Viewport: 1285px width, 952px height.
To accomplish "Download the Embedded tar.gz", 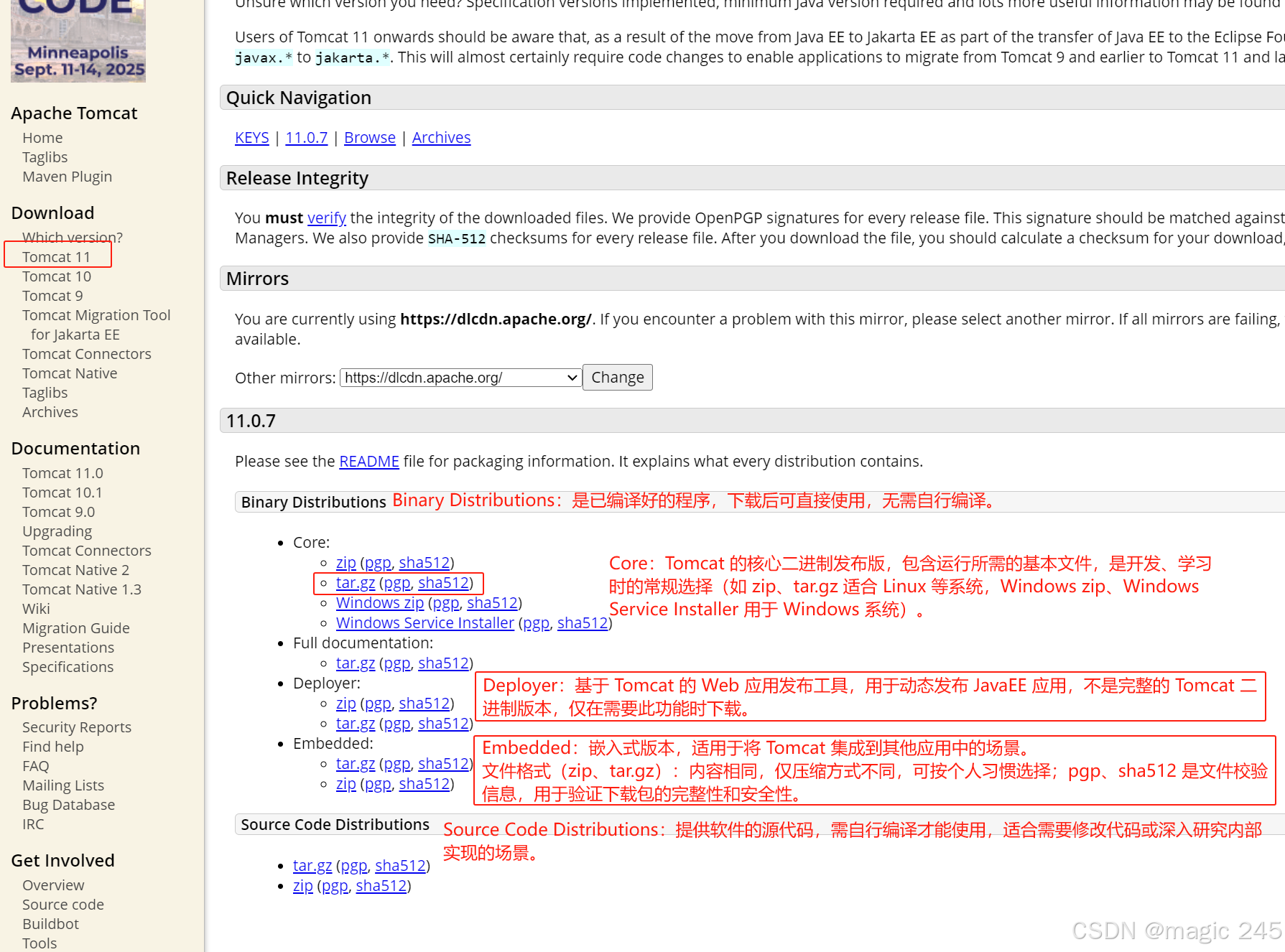I will [x=356, y=764].
